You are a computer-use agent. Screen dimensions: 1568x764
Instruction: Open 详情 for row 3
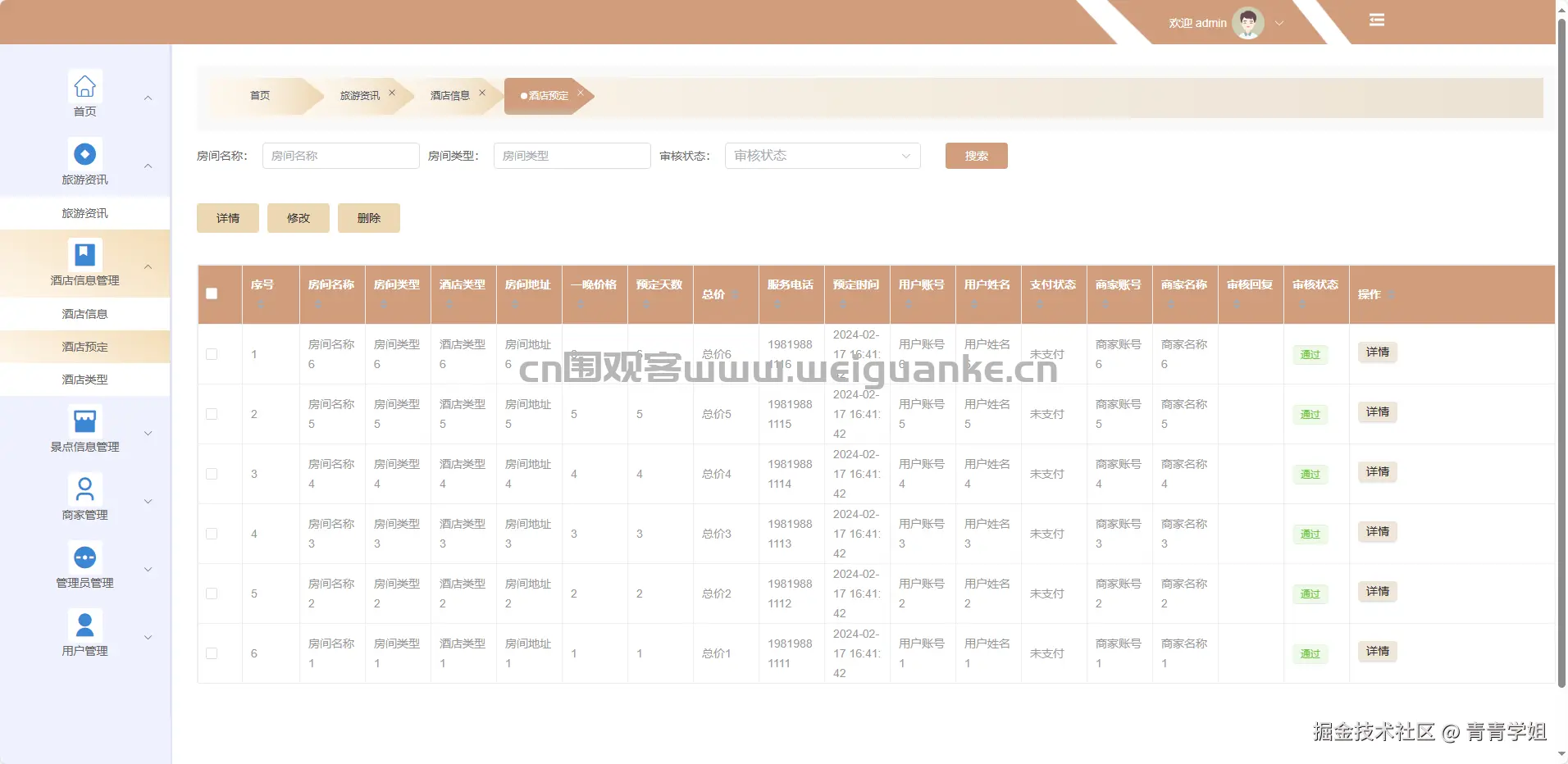[1377, 472]
